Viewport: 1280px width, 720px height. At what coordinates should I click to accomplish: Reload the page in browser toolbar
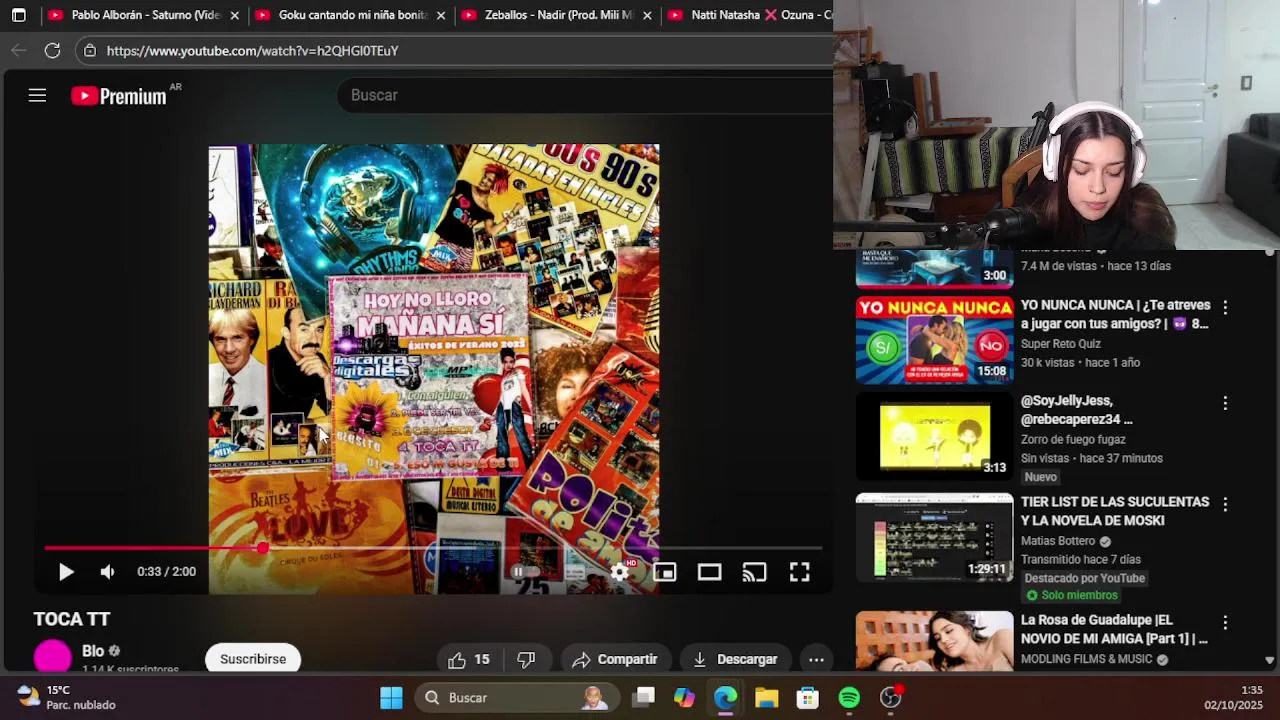[x=53, y=50]
